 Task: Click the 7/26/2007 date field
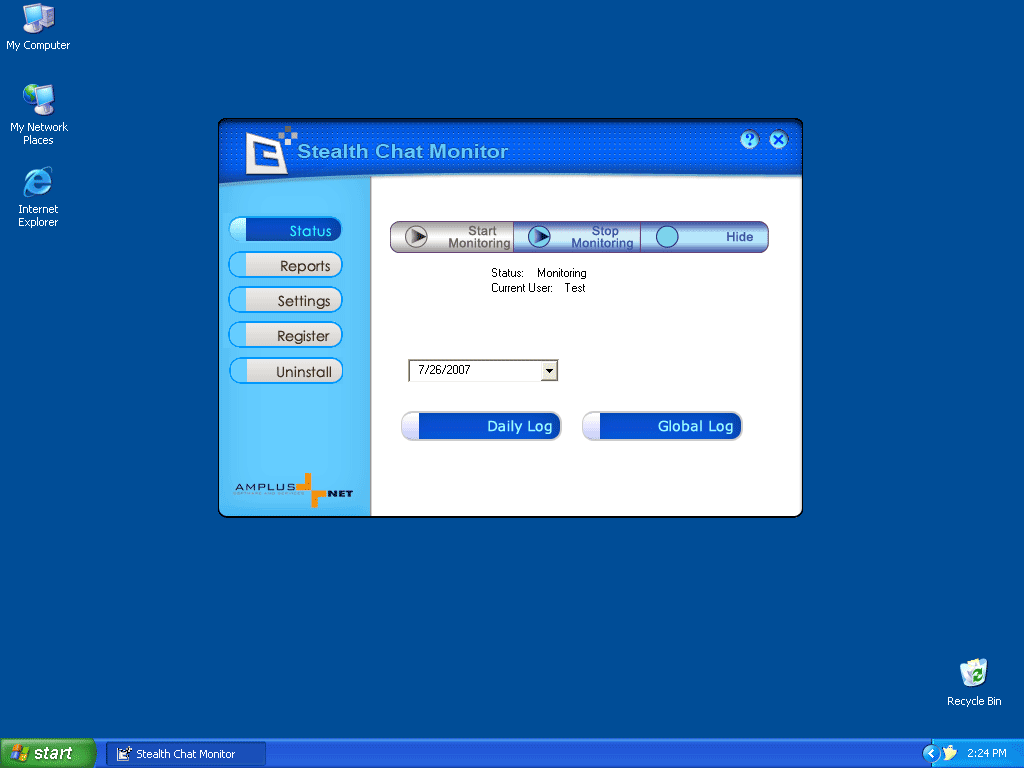474,371
